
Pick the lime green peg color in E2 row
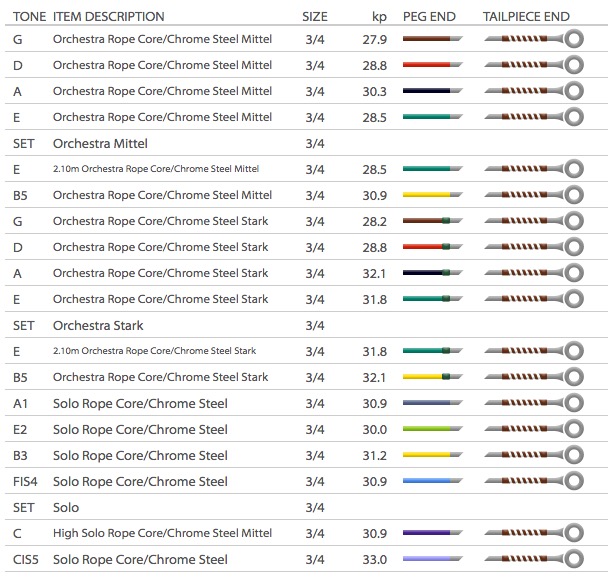[x=432, y=429]
